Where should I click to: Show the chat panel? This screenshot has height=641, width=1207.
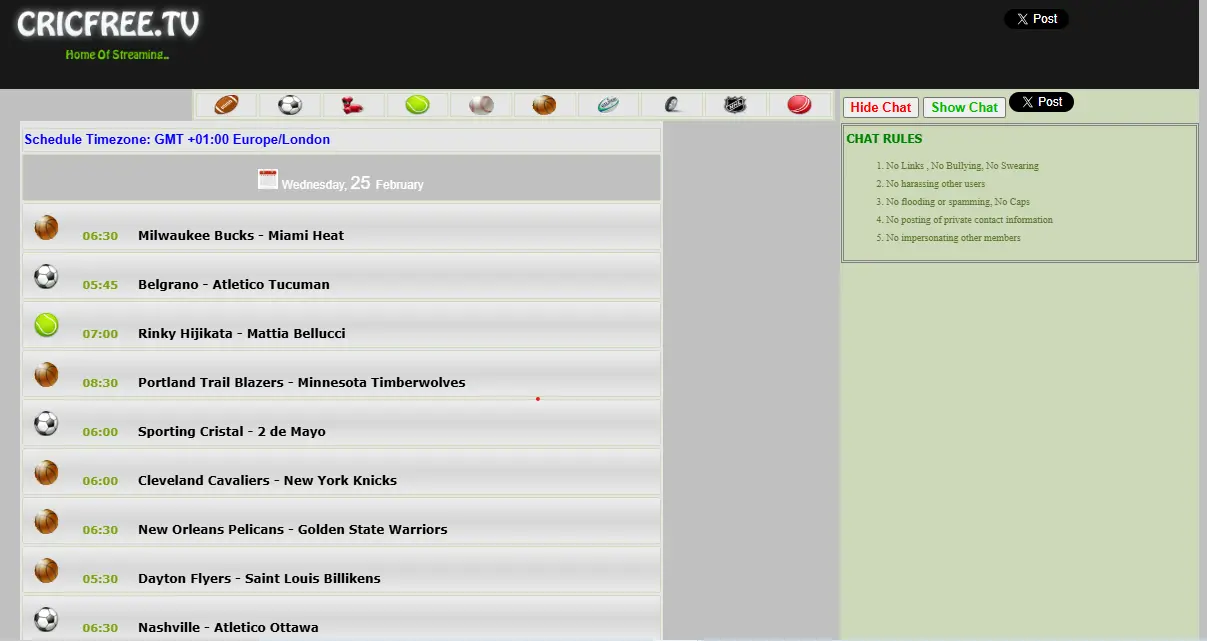click(x=964, y=107)
